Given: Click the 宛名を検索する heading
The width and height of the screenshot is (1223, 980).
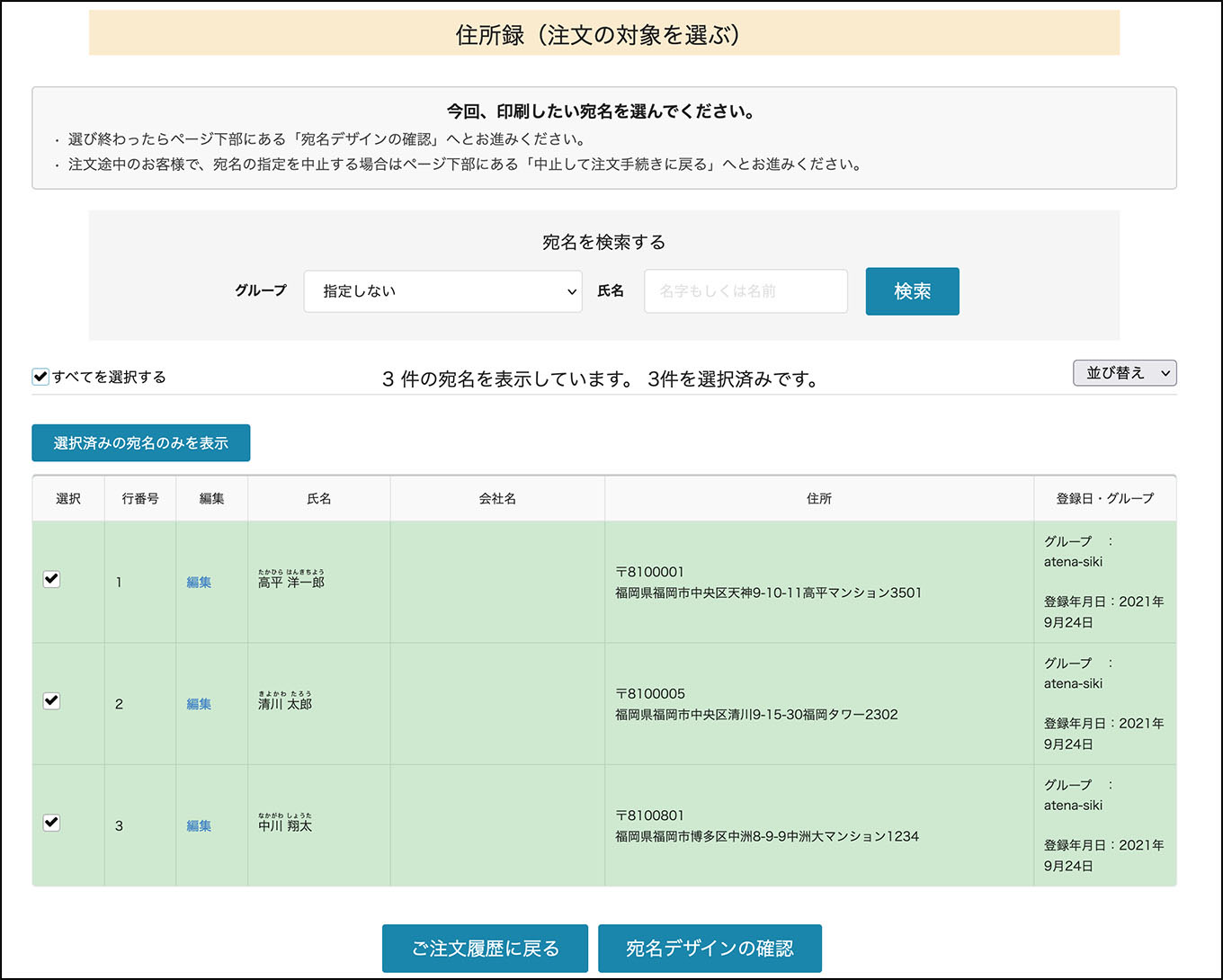Looking at the screenshot, I should (x=603, y=242).
